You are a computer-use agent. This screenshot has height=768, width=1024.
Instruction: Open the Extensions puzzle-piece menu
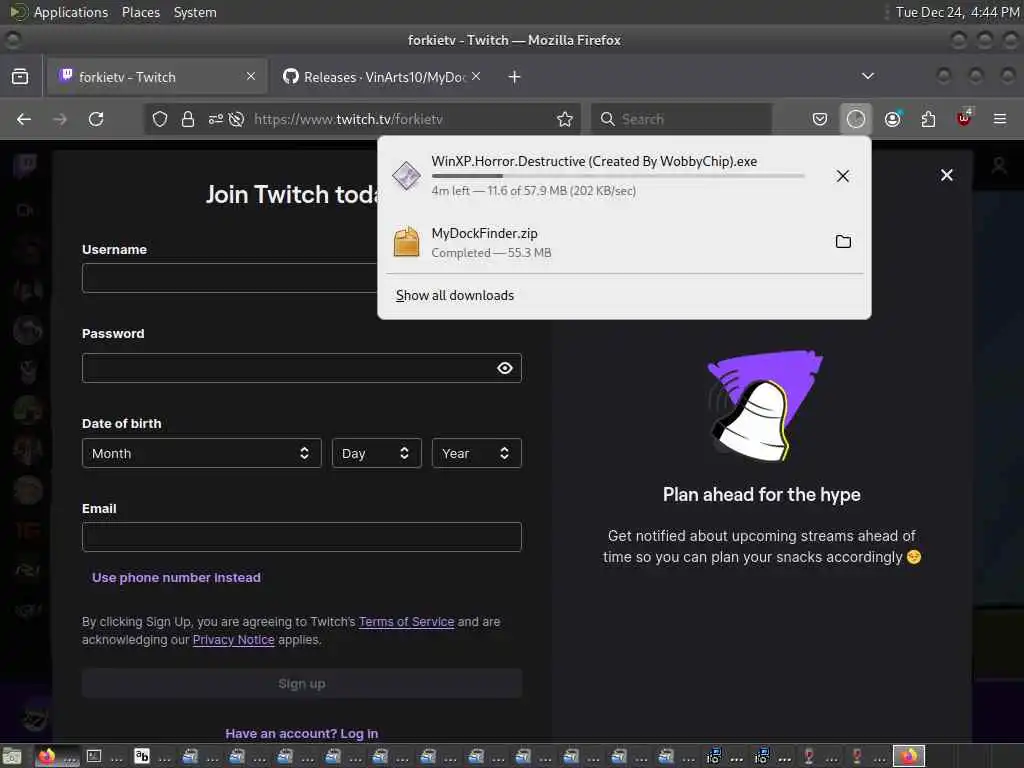[x=928, y=119]
